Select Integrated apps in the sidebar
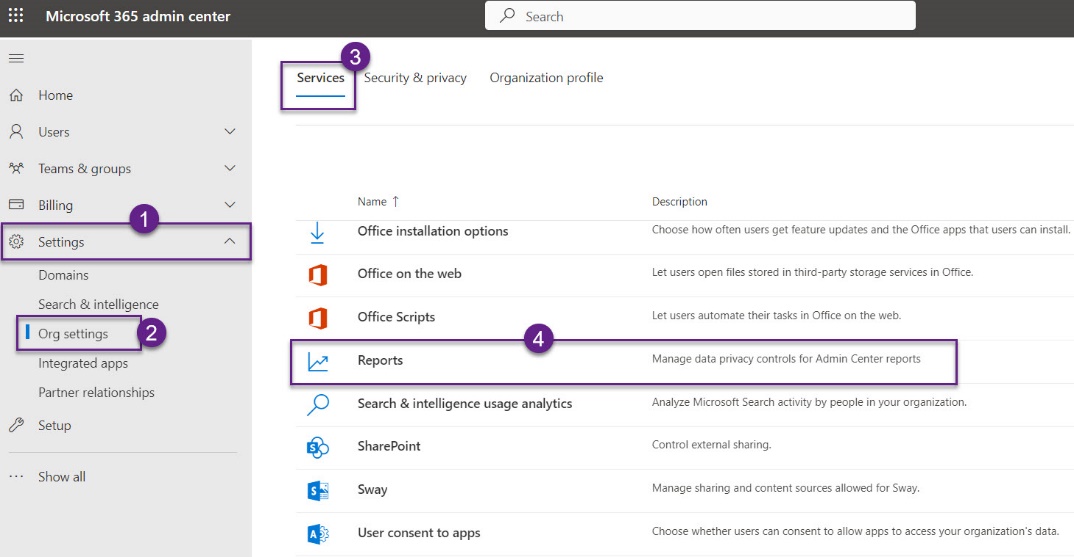This screenshot has width=1074, height=557. pos(83,363)
